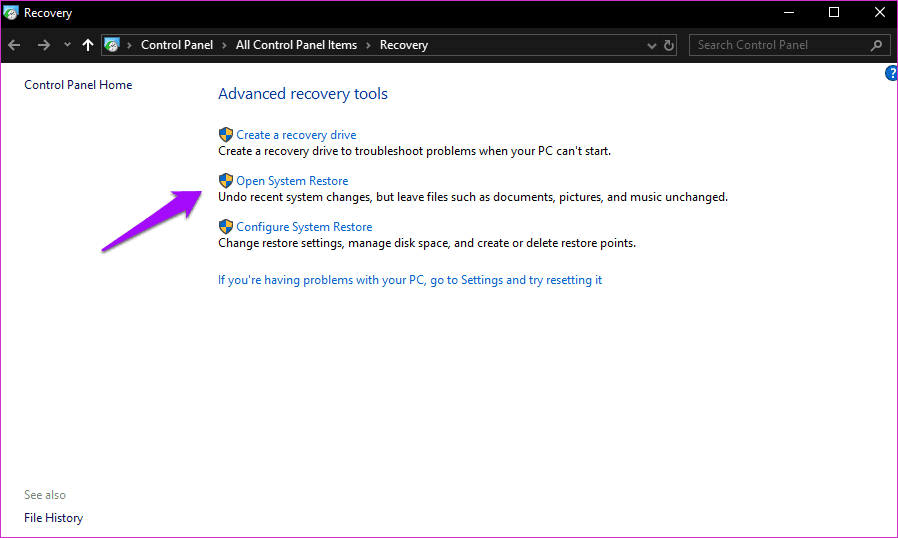This screenshot has height=538, width=898.
Task: Click the search magnifier icon
Action: tap(876, 45)
